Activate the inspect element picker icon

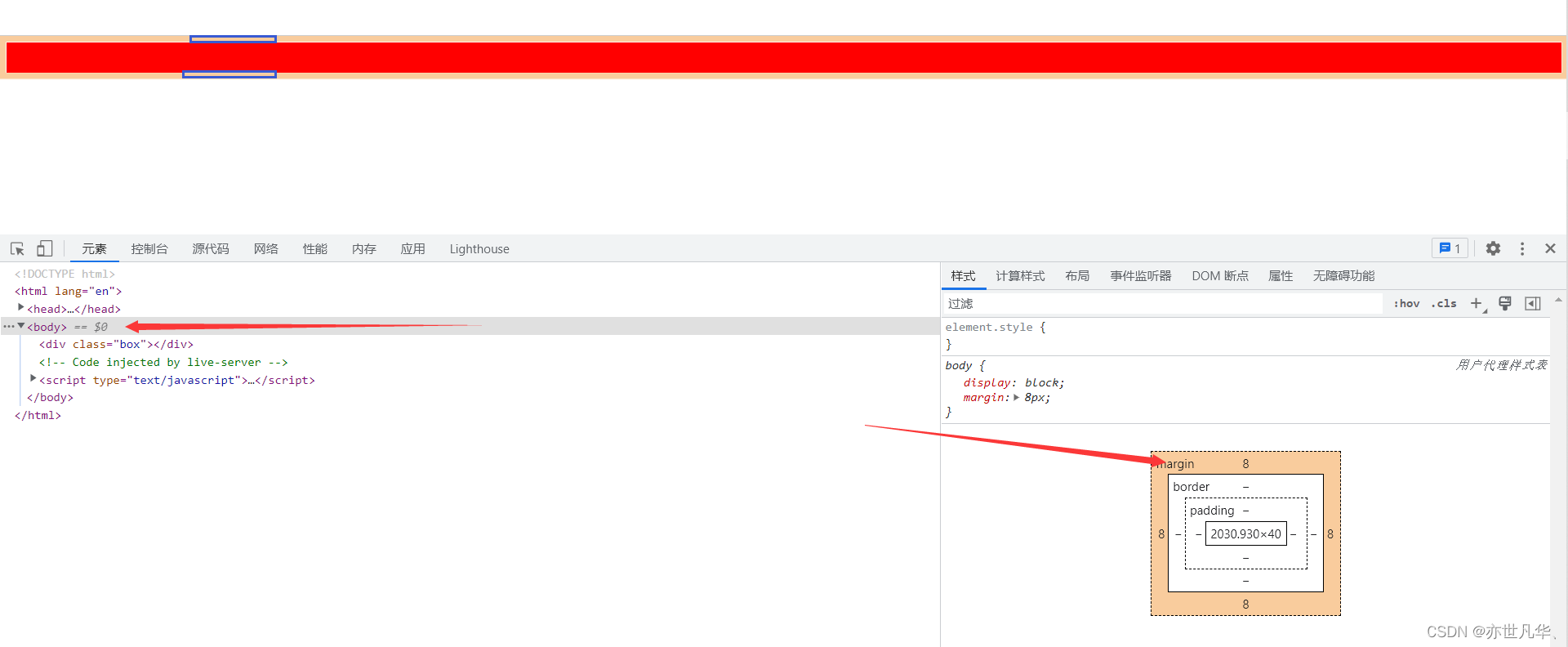click(17, 248)
